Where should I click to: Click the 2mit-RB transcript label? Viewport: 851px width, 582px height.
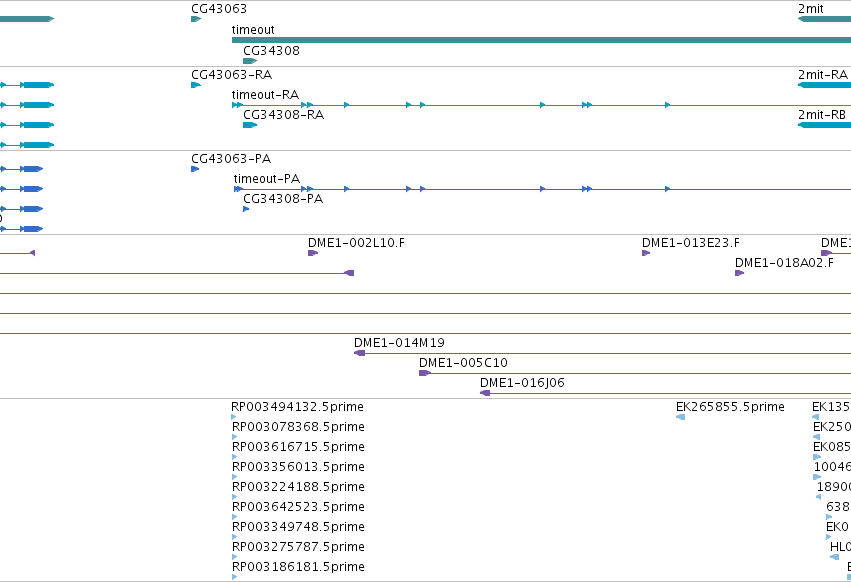point(822,115)
